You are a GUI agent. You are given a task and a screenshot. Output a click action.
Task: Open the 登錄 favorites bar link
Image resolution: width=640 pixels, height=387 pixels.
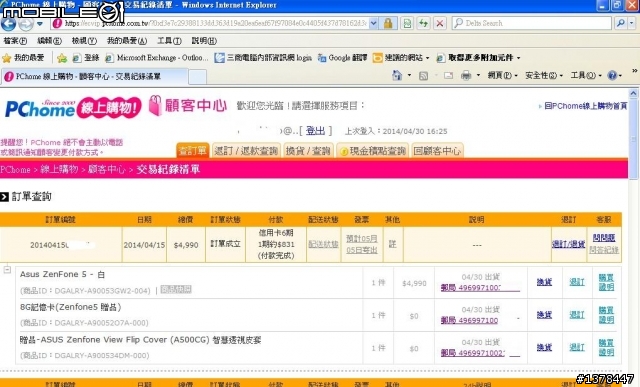pos(86,58)
